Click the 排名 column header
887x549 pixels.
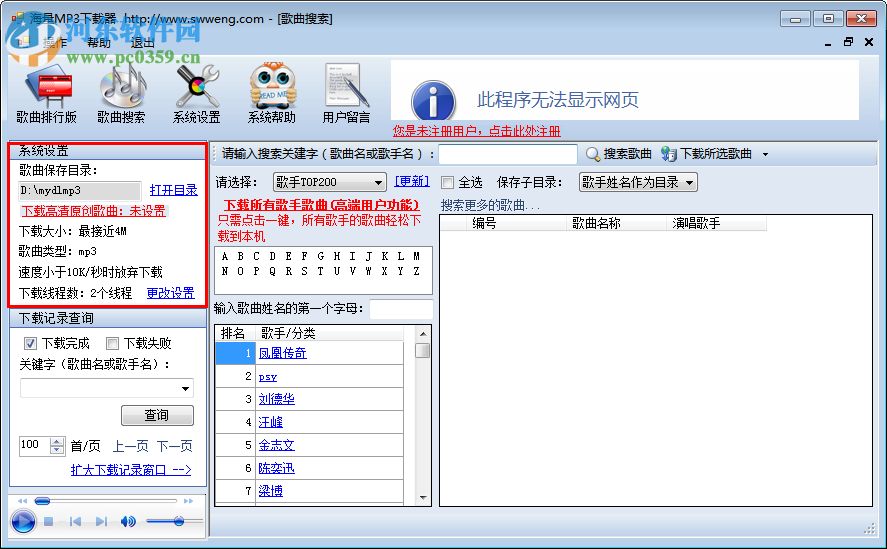pyautogui.click(x=235, y=333)
